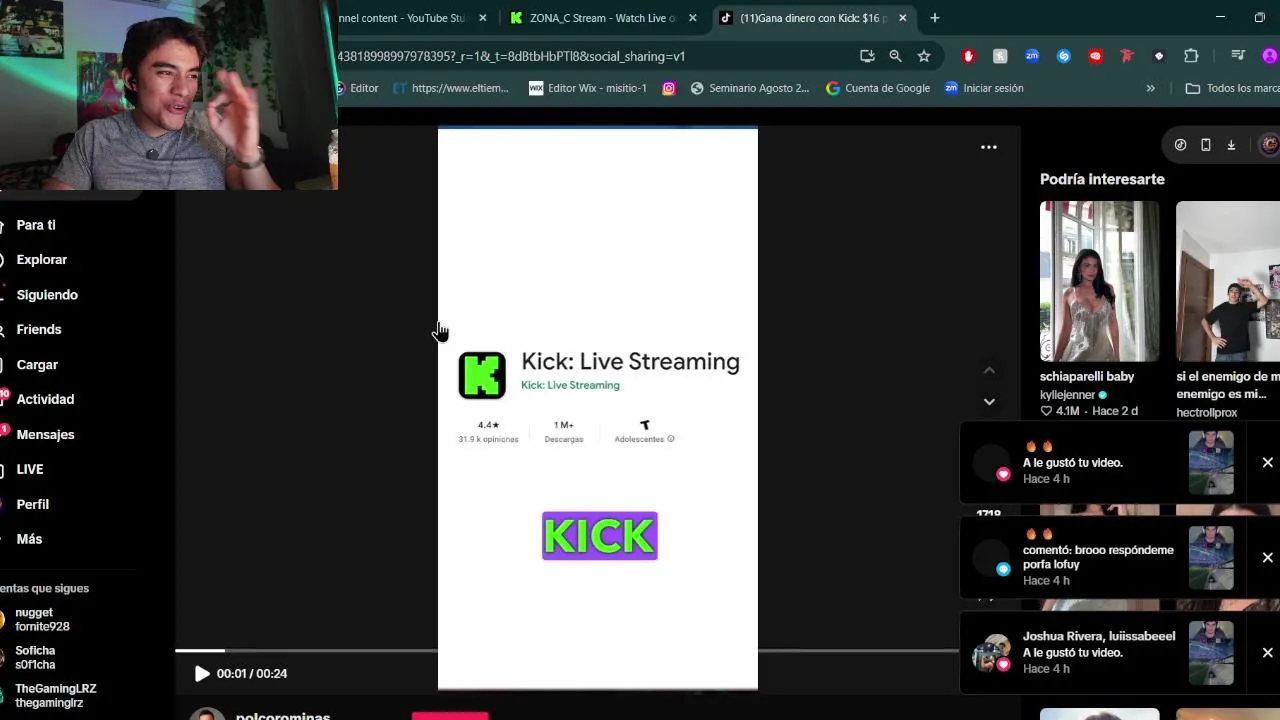Image resolution: width=1280 pixels, height=720 pixels.
Task: Click the TikTok download desktop app icon
Action: tap(1231, 145)
